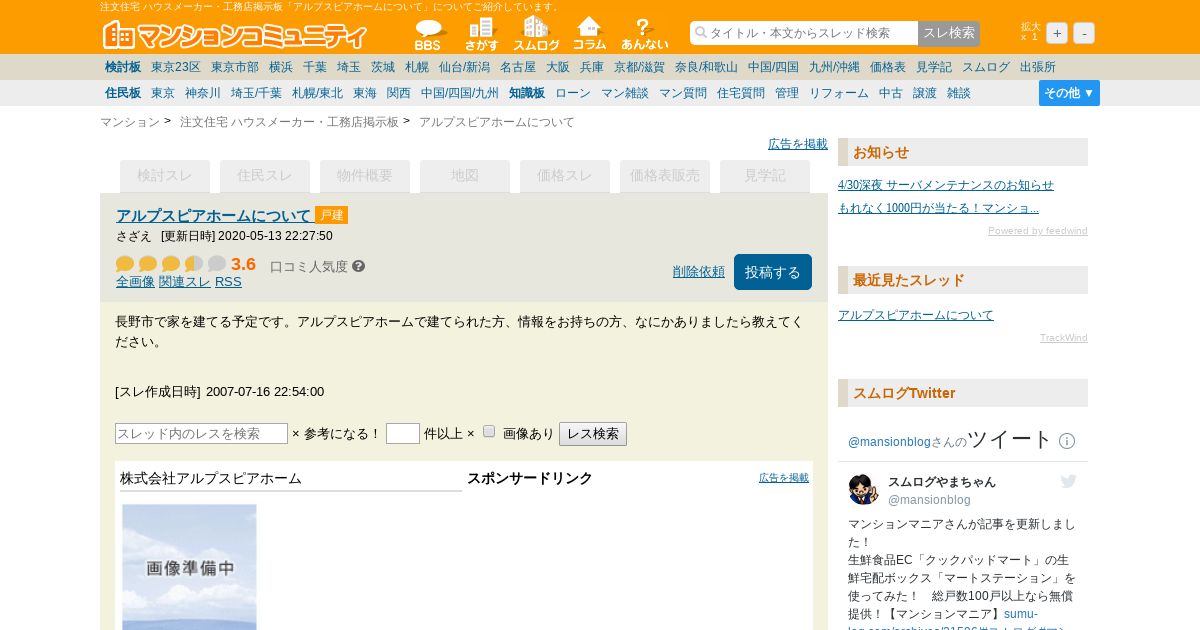Open the 関連スレ link
This screenshot has width=1200, height=630.
point(185,282)
